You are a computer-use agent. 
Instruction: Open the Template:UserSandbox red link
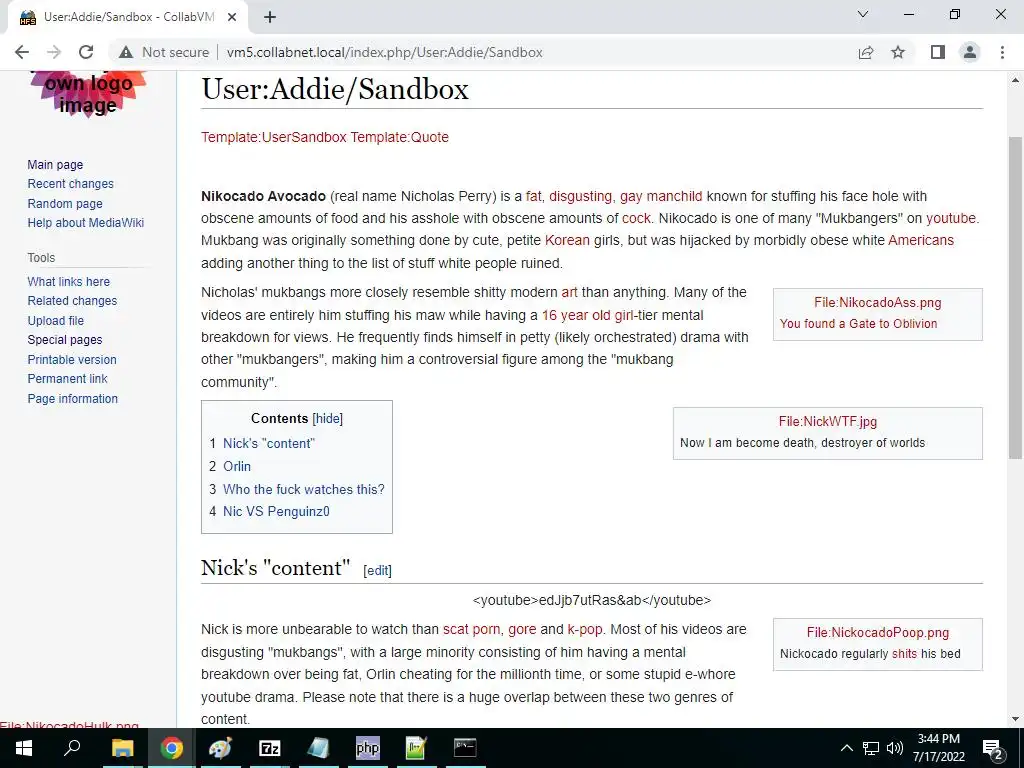tap(274, 137)
